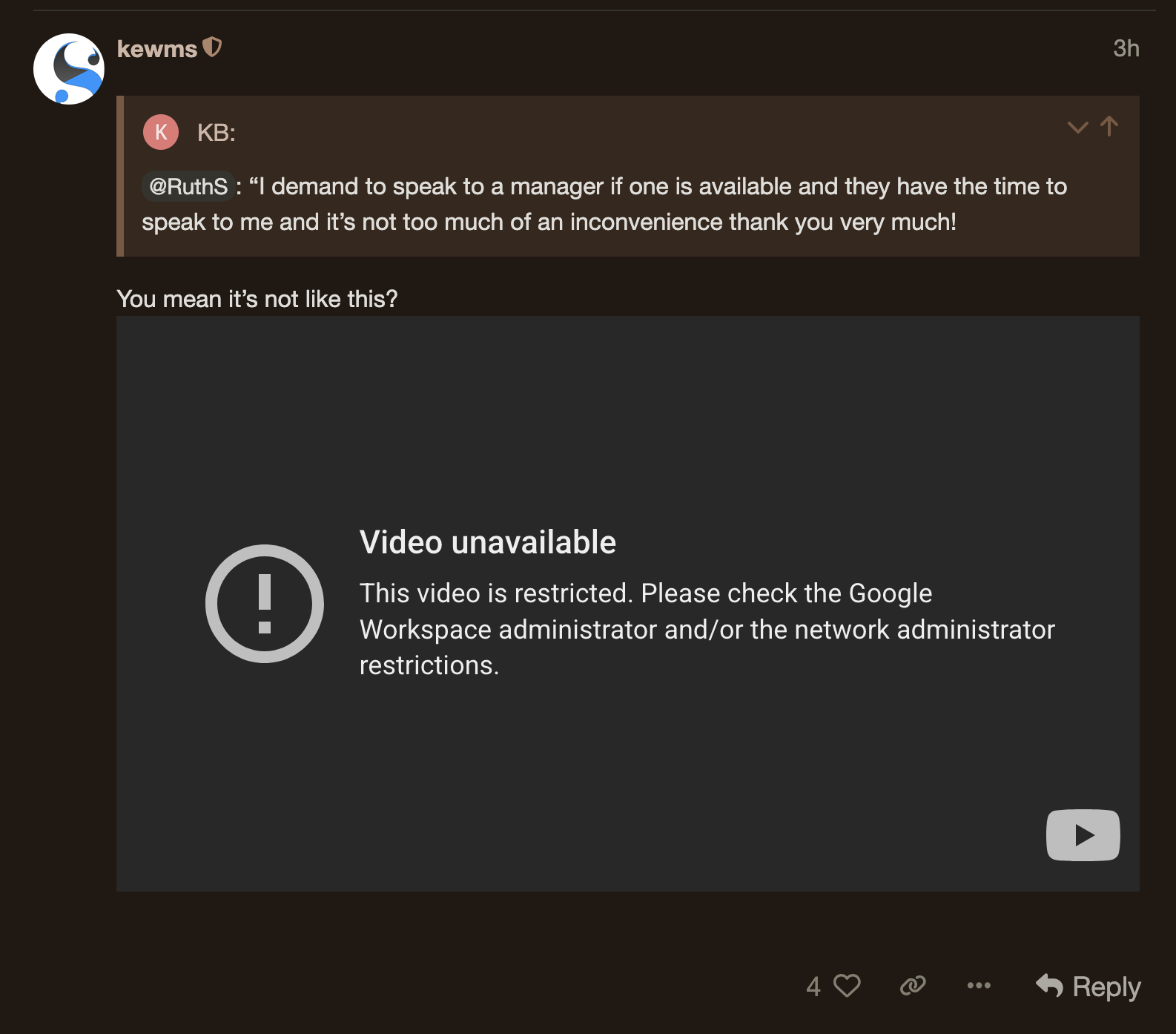Screen dimensions: 1176x1034
Task: Reply to kewms post
Action: [x=1088, y=986]
